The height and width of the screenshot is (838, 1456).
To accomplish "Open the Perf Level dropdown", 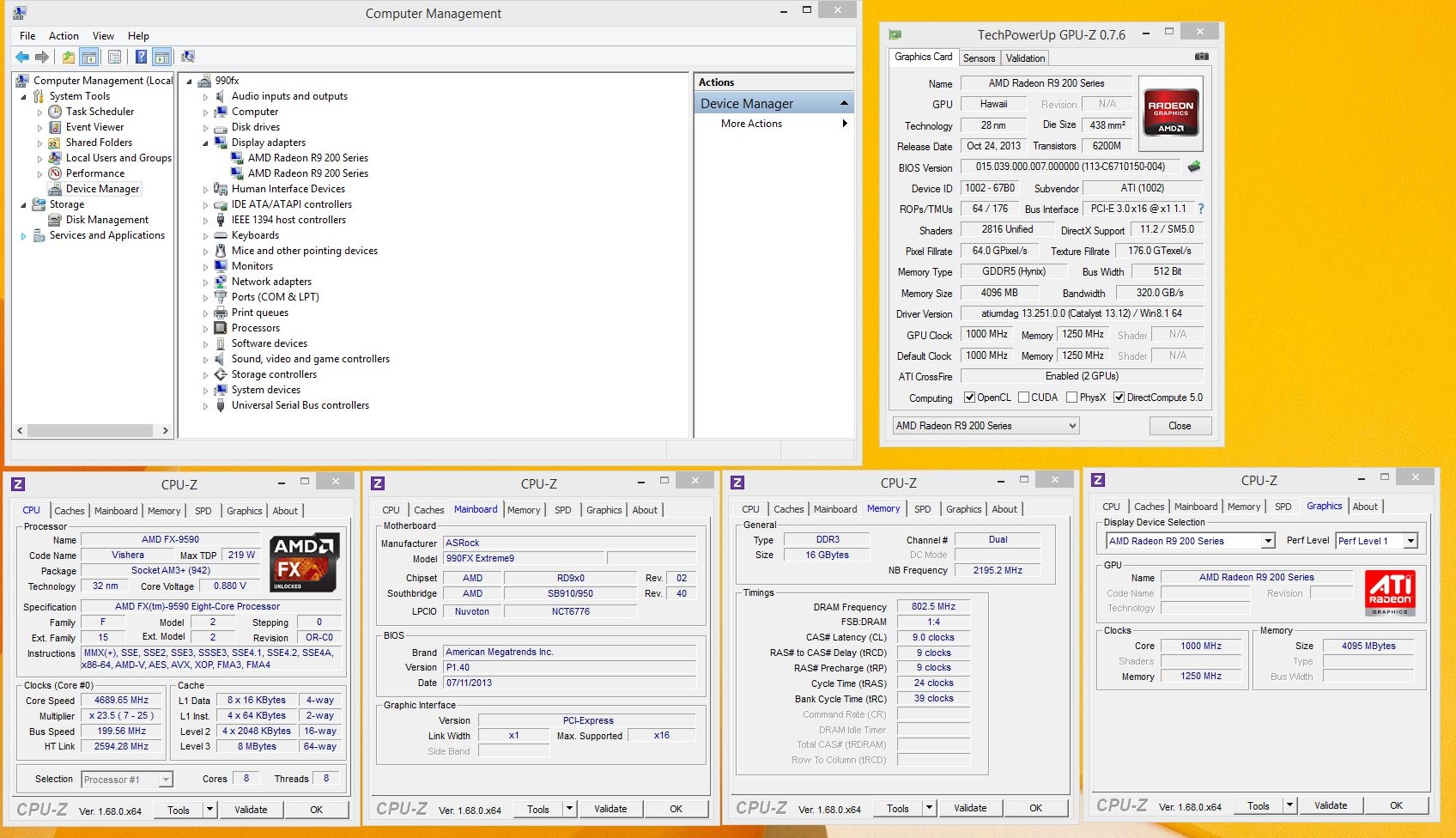I will point(1377,541).
